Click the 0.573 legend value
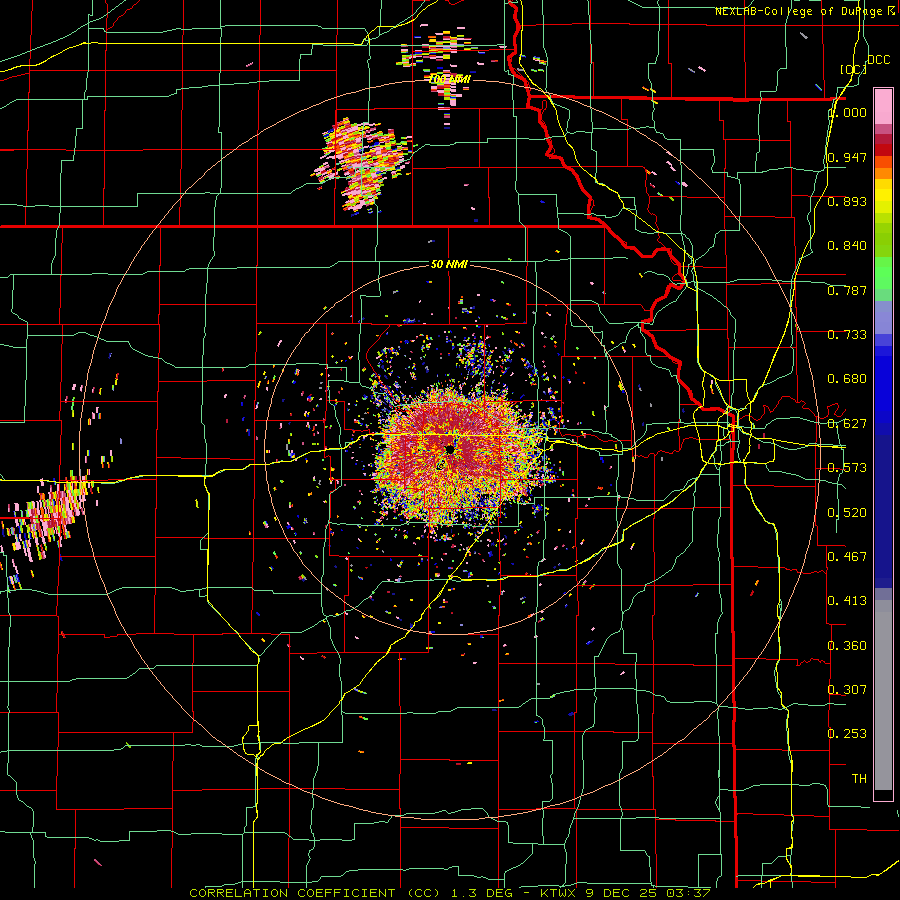Screen dimensions: 900x900 847,468
